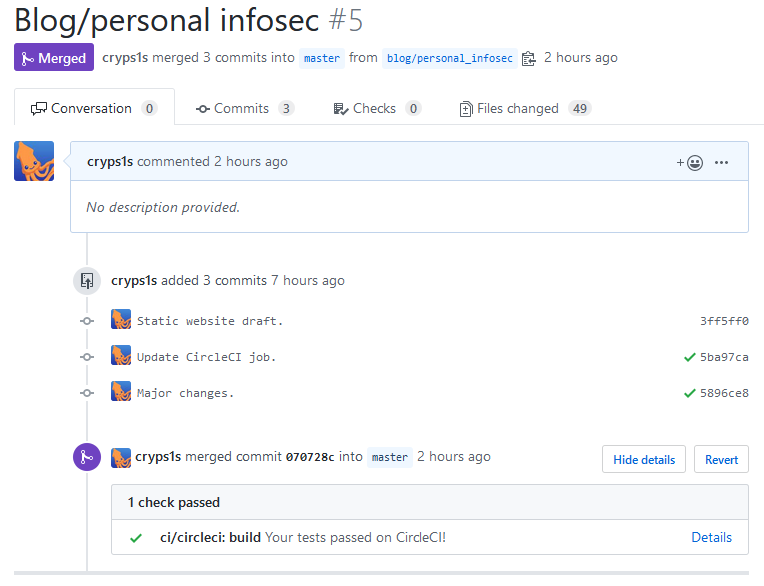Click cryps1s squid avatar beside comment
This screenshot has height=586, width=764.
[34, 161]
